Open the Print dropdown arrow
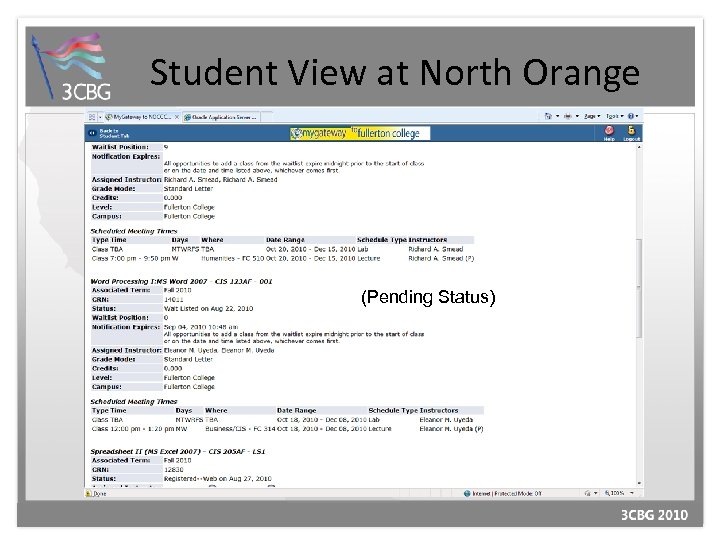The height and width of the screenshot is (540, 720). pos(577,116)
